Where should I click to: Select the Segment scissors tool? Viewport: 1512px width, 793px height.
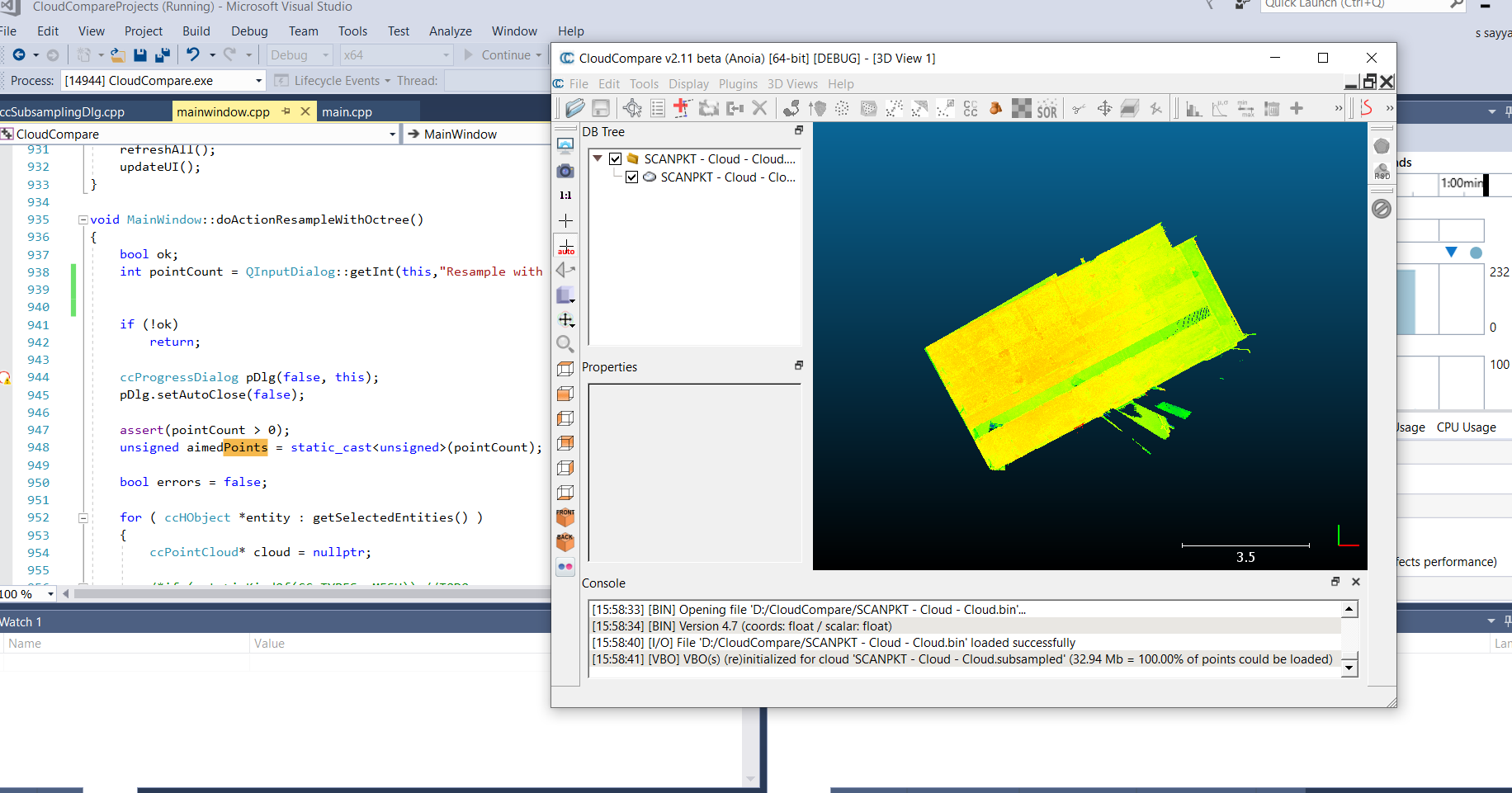[x=1079, y=108]
